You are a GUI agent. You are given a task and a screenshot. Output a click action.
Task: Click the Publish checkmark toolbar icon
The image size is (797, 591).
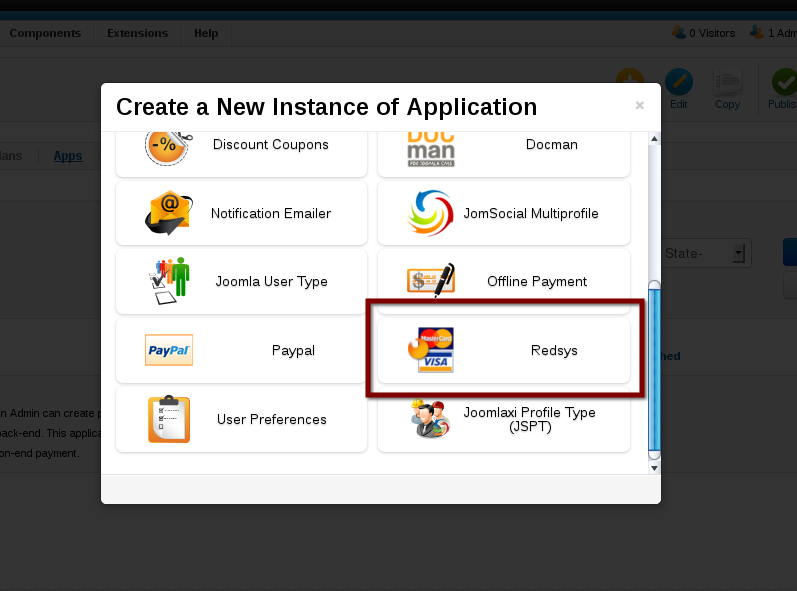coord(784,82)
